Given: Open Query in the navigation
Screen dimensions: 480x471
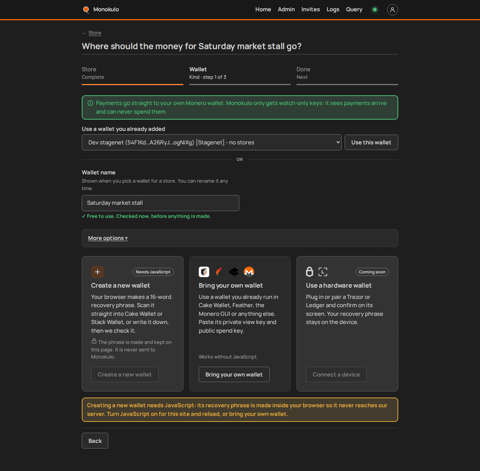Looking at the screenshot, I should (354, 9).
